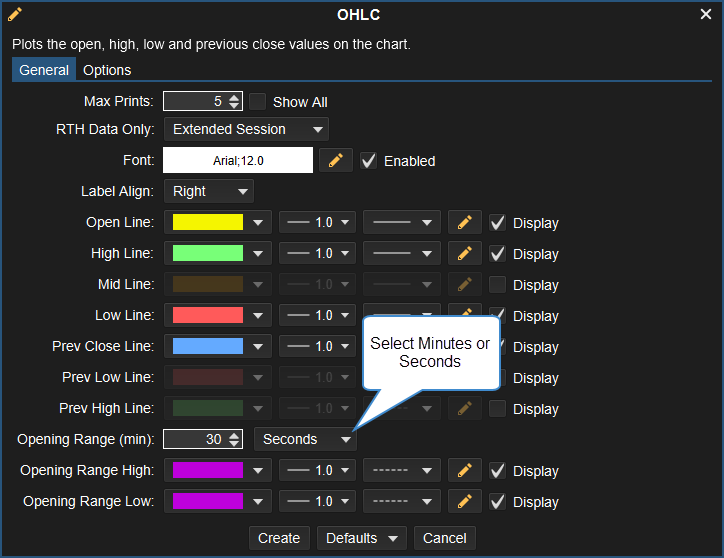This screenshot has width=724, height=558.
Task: Switch to the Options tab
Action: (x=107, y=70)
